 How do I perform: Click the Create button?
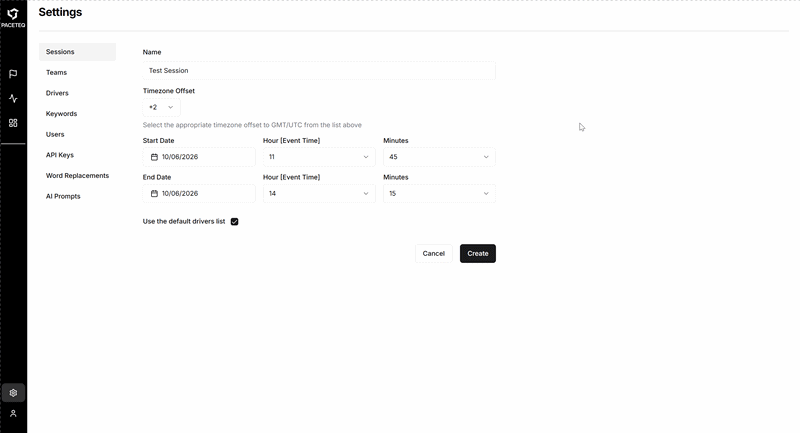(x=478, y=253)
